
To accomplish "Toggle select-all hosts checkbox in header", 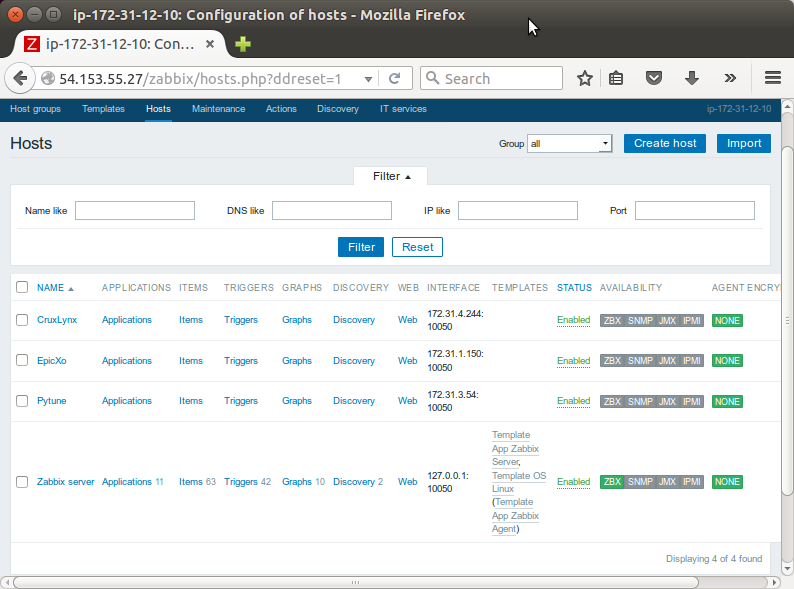I will [x=22, y=287].
